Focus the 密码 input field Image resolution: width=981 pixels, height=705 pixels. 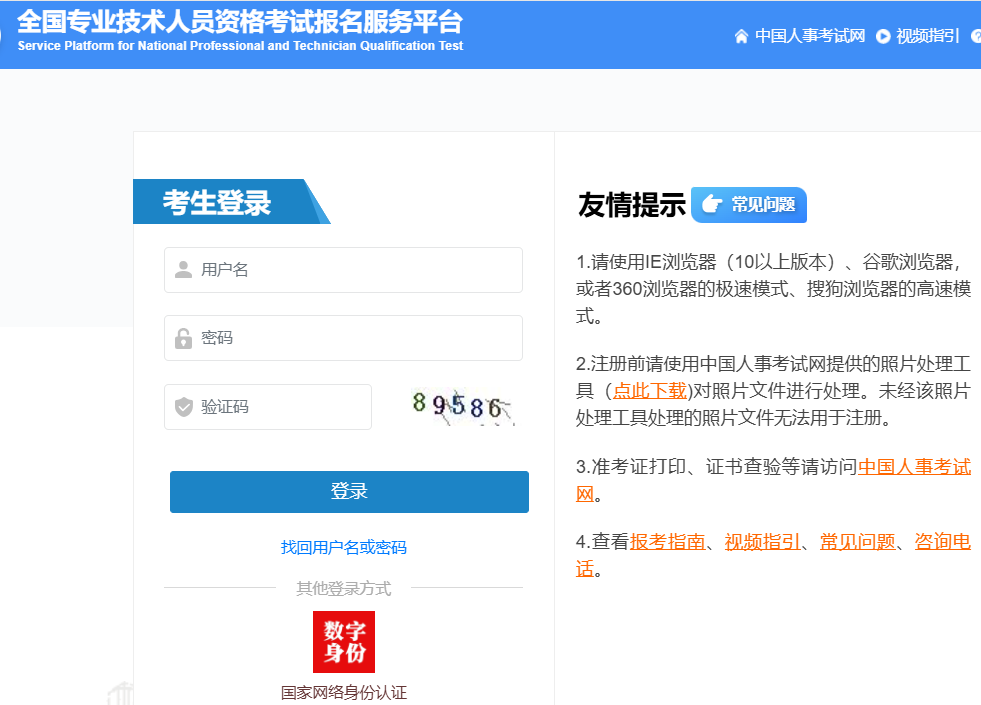click(343, 338)
